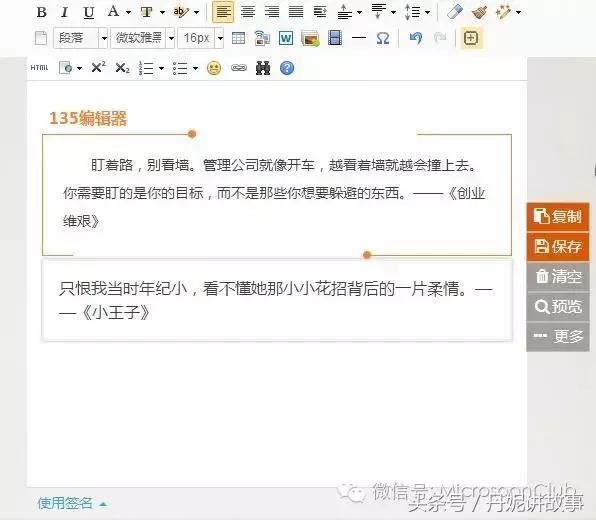This screenshot has width=596, height=520.
Task: Toggle justify alignment
Action: coord(296,12)
